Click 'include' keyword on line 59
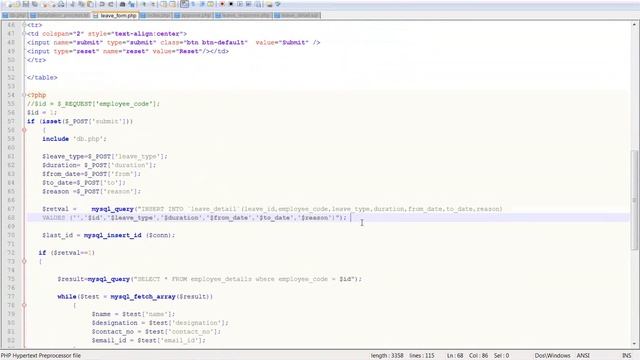The height and width of the screenshot is (360, 640). 56,139
